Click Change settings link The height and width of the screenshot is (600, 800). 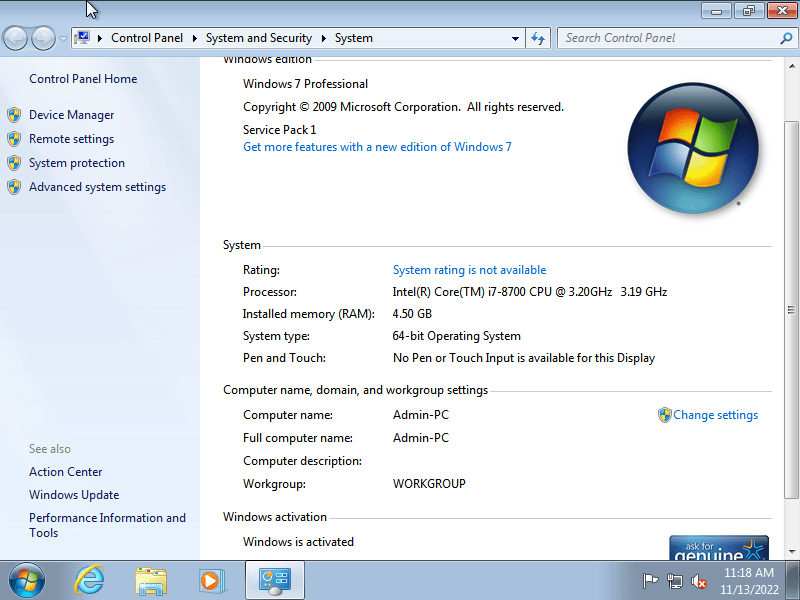tap(715, 415)
